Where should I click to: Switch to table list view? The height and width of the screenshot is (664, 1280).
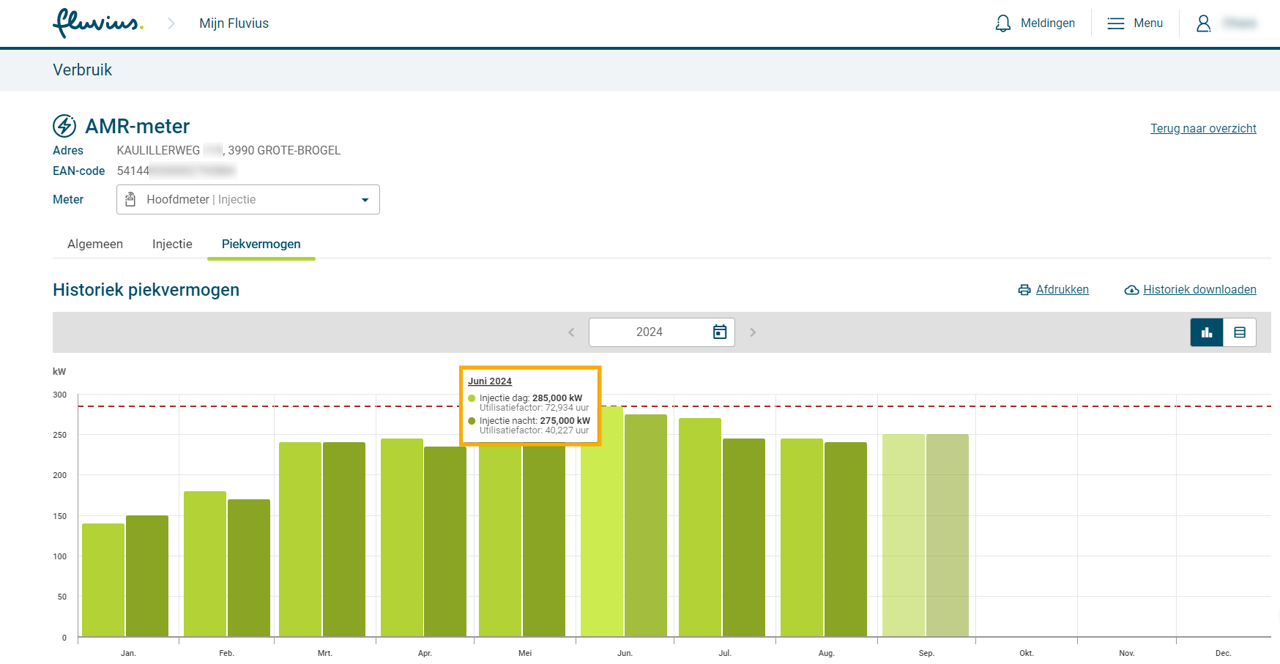[x=1239, y=332]
